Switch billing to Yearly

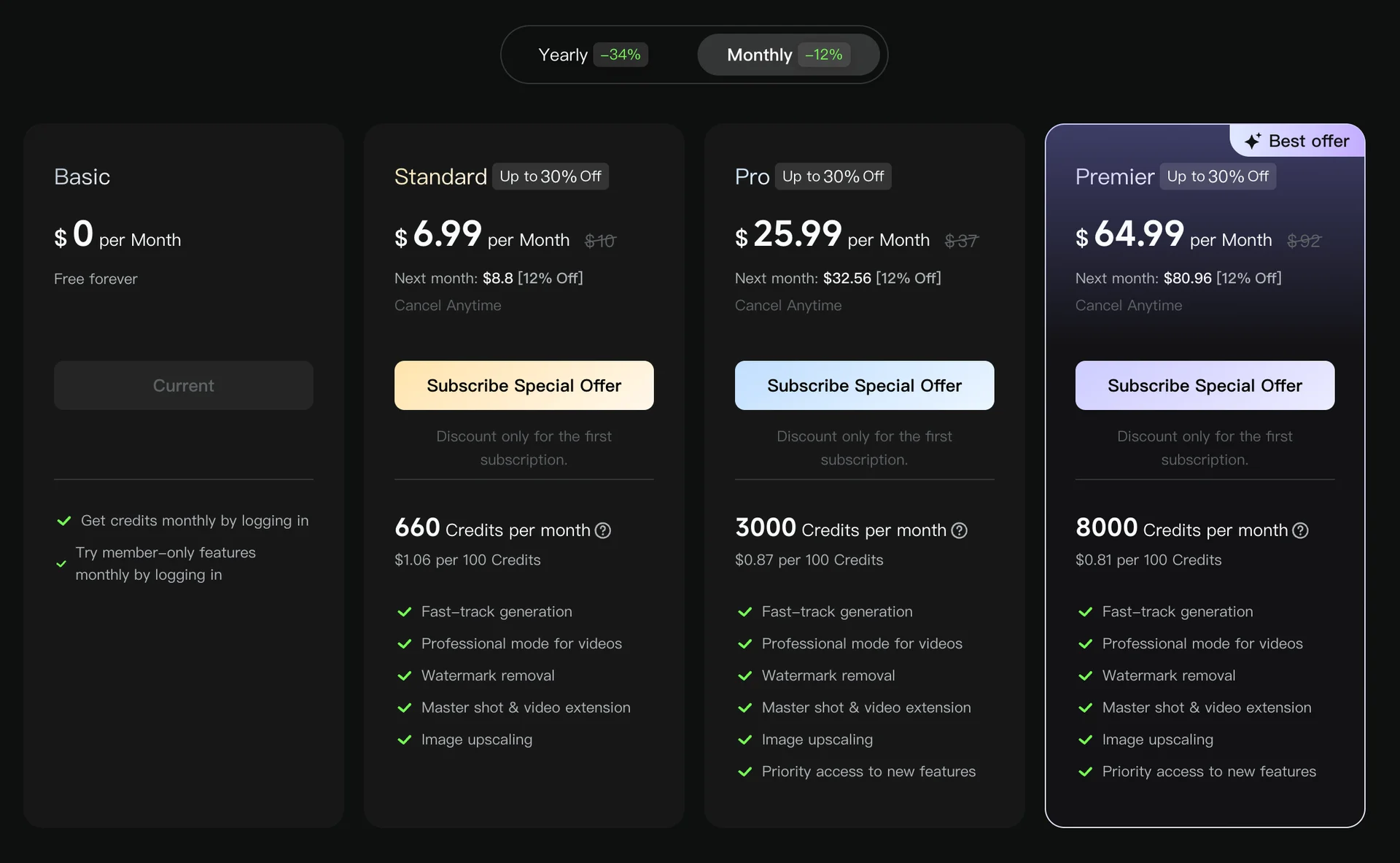(563, 55)
